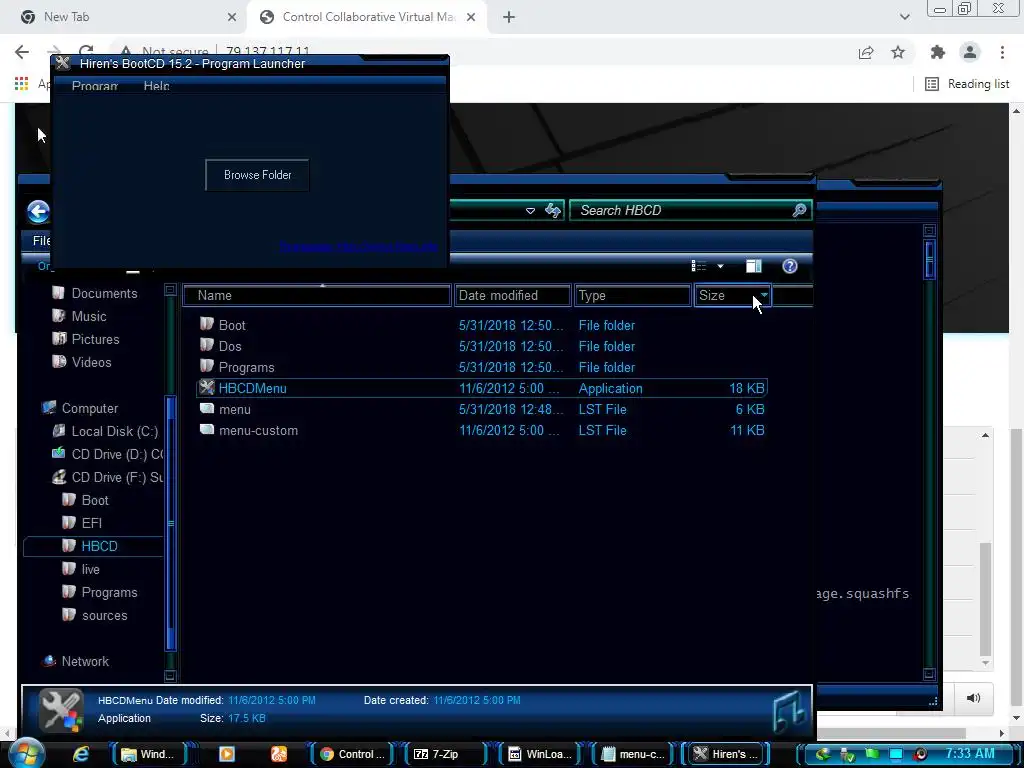
Task: Sort by the Name column header
Action: coord(317,295)
